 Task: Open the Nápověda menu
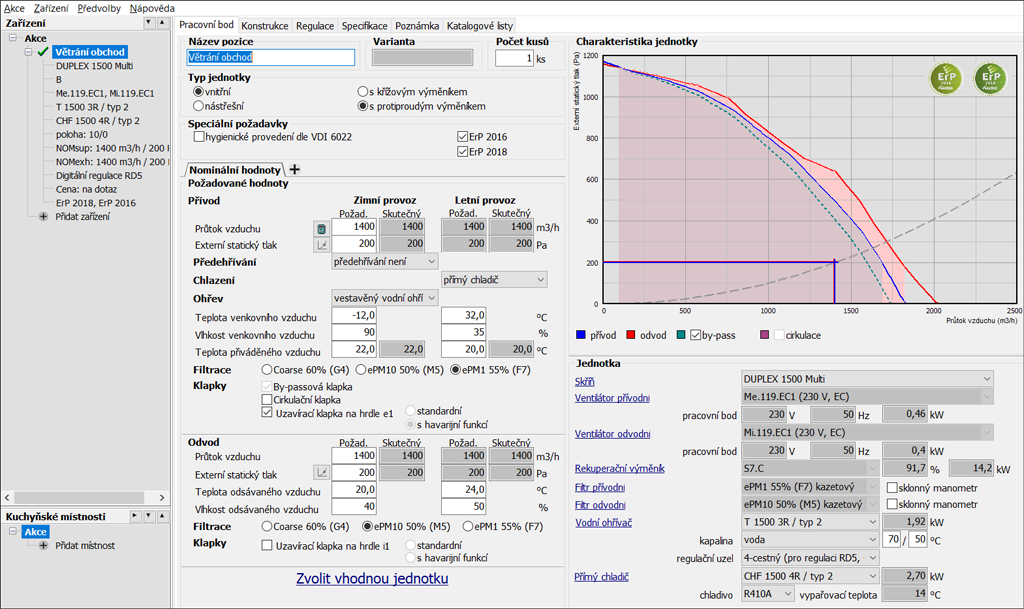152,8
